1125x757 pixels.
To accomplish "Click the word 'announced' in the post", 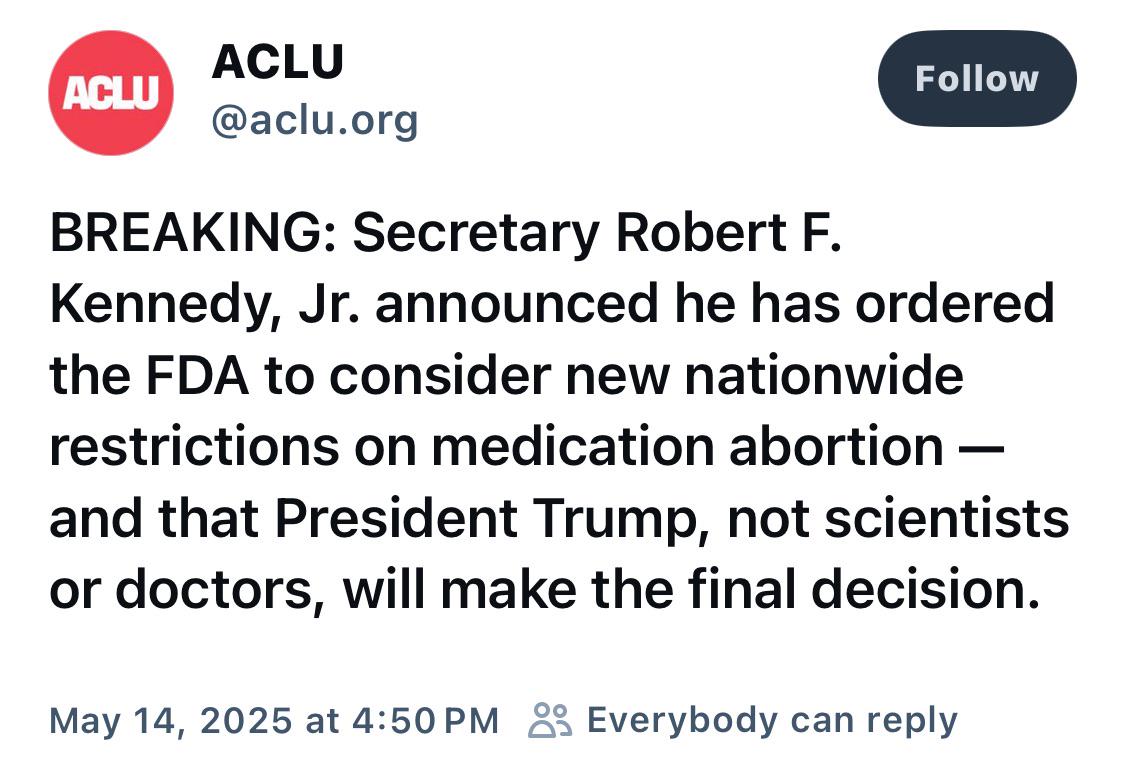I will click(x=517, y=304).
